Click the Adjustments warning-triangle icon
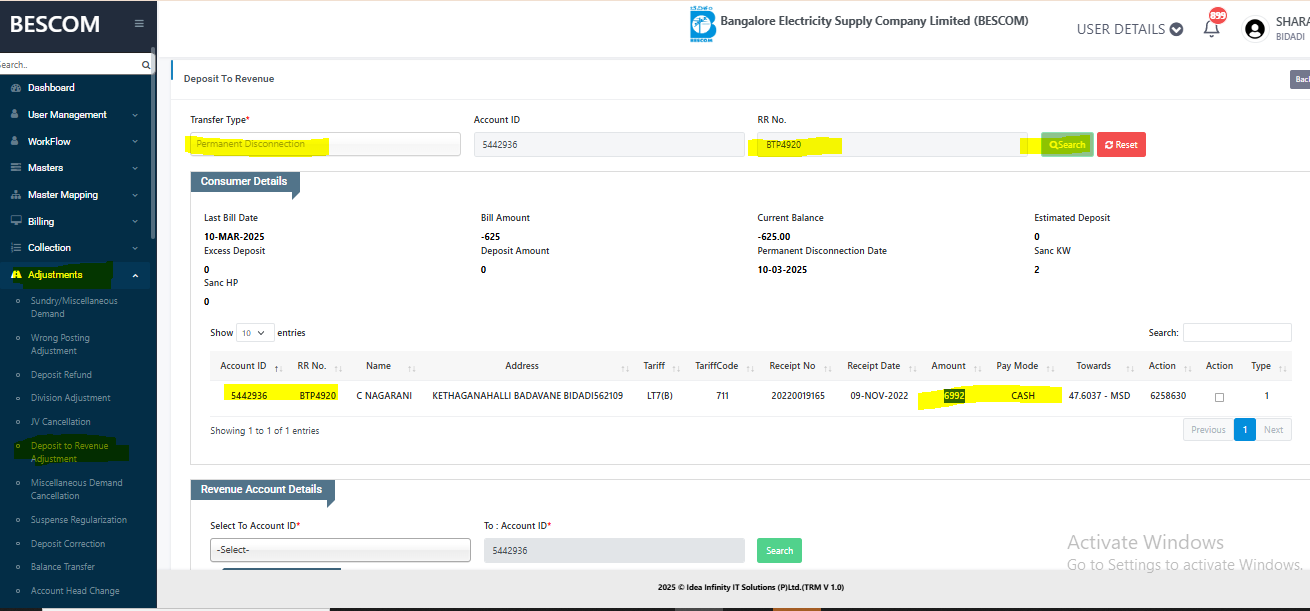Viewport: 1310px width, 611px height. coord(16,275)
